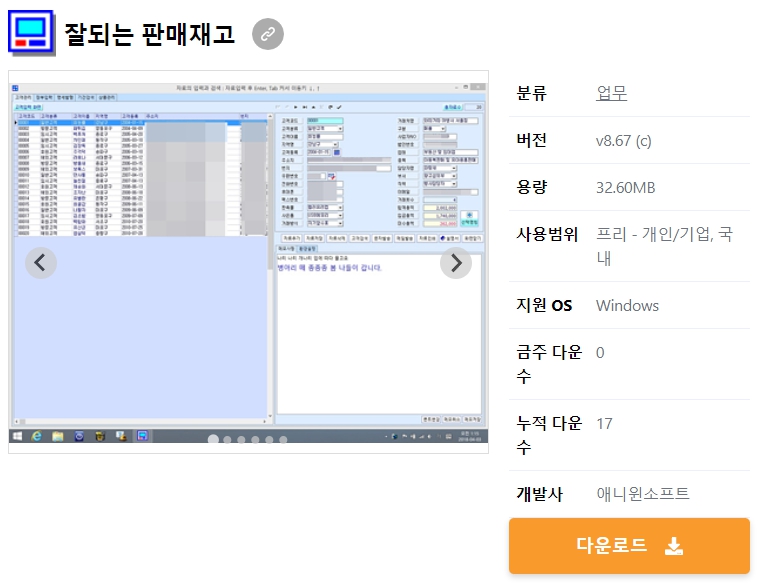Jump to the second carousel indicator dot
The height and width of the screenshot is (583, 758).
coord(227,439)
